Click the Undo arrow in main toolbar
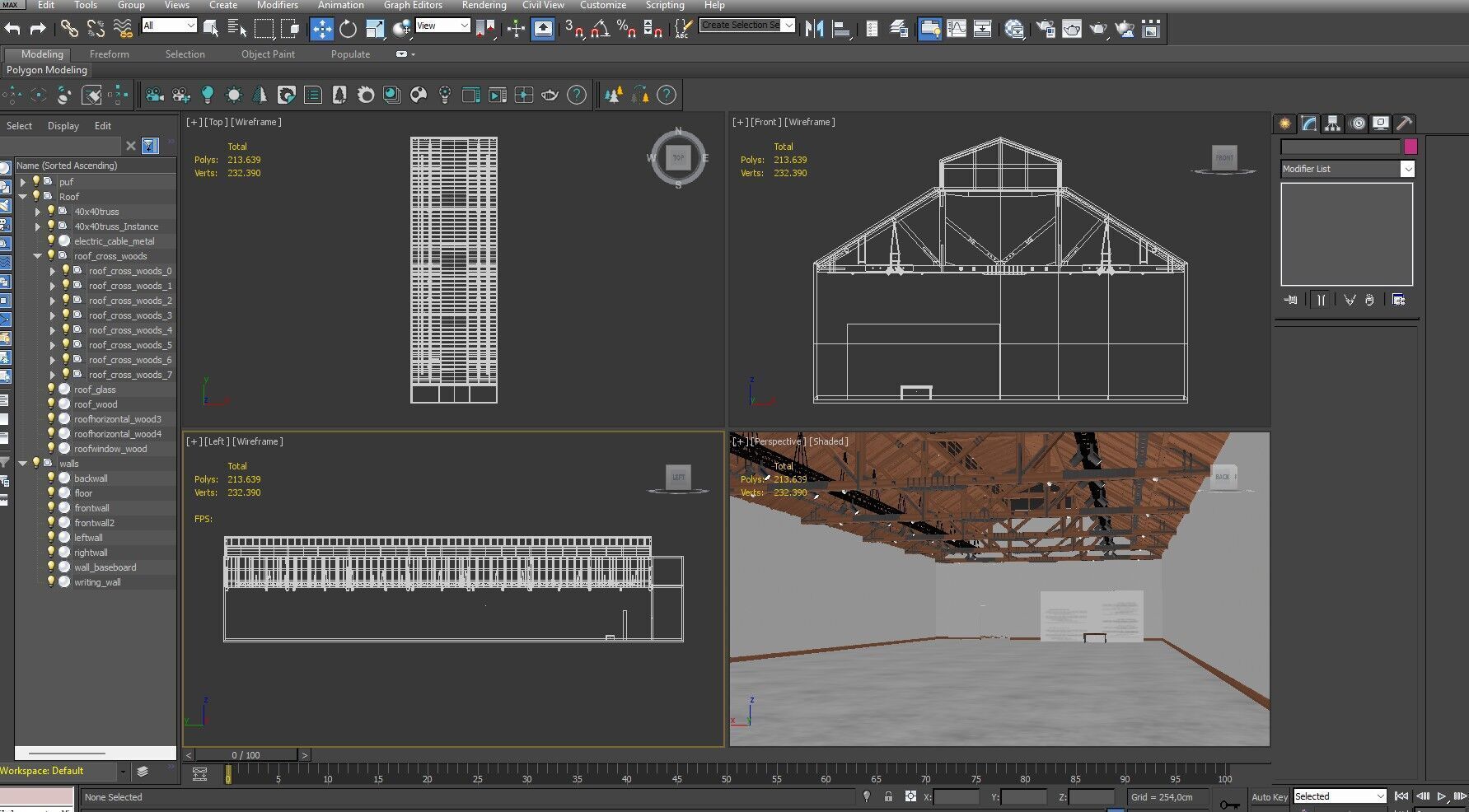This screenshot has width=1469, height=812. (12, 30)
